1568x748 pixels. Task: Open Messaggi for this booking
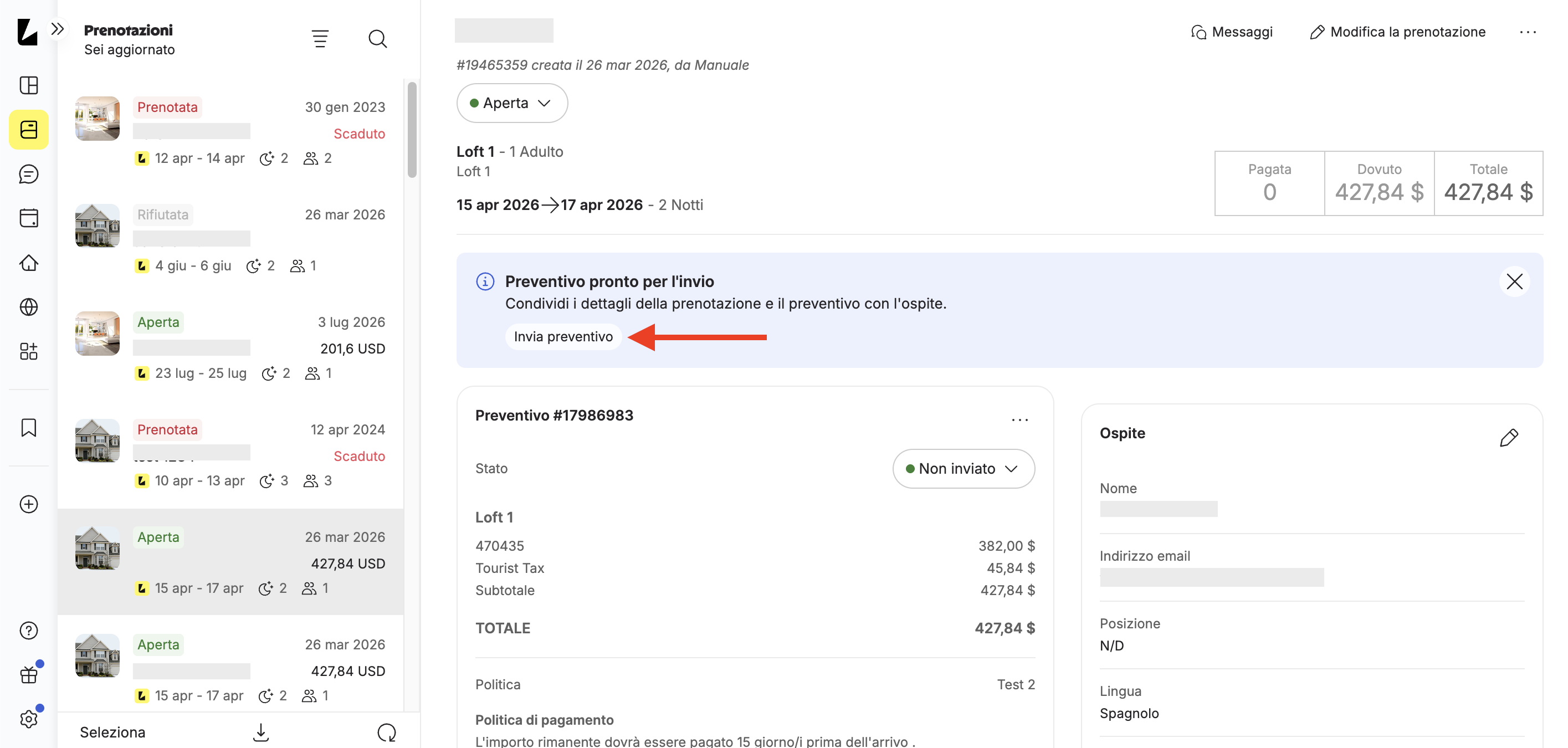(1231, 32)
